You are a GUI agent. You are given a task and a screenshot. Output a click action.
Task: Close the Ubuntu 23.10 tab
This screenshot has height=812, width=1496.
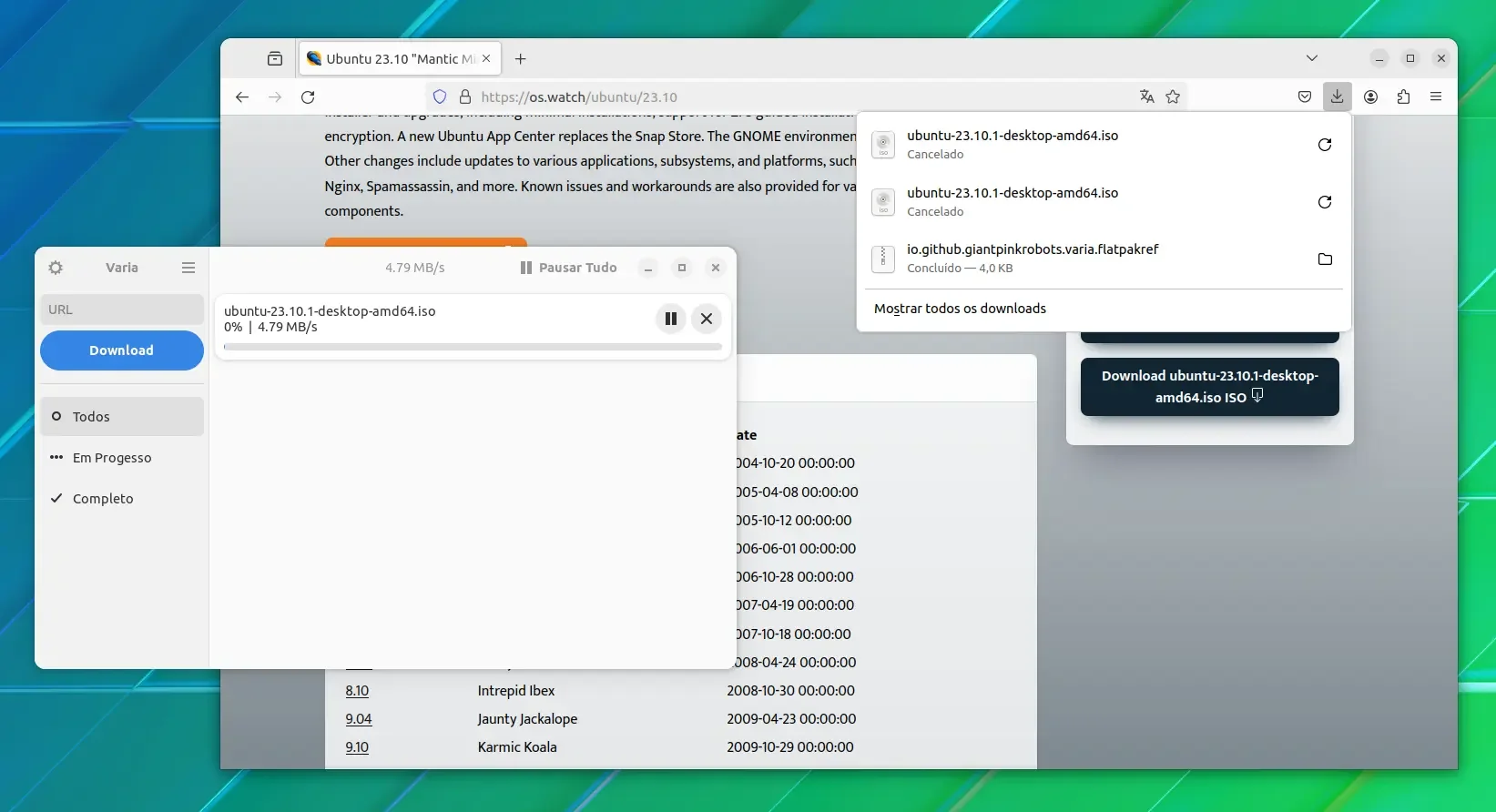pos(486,58)
